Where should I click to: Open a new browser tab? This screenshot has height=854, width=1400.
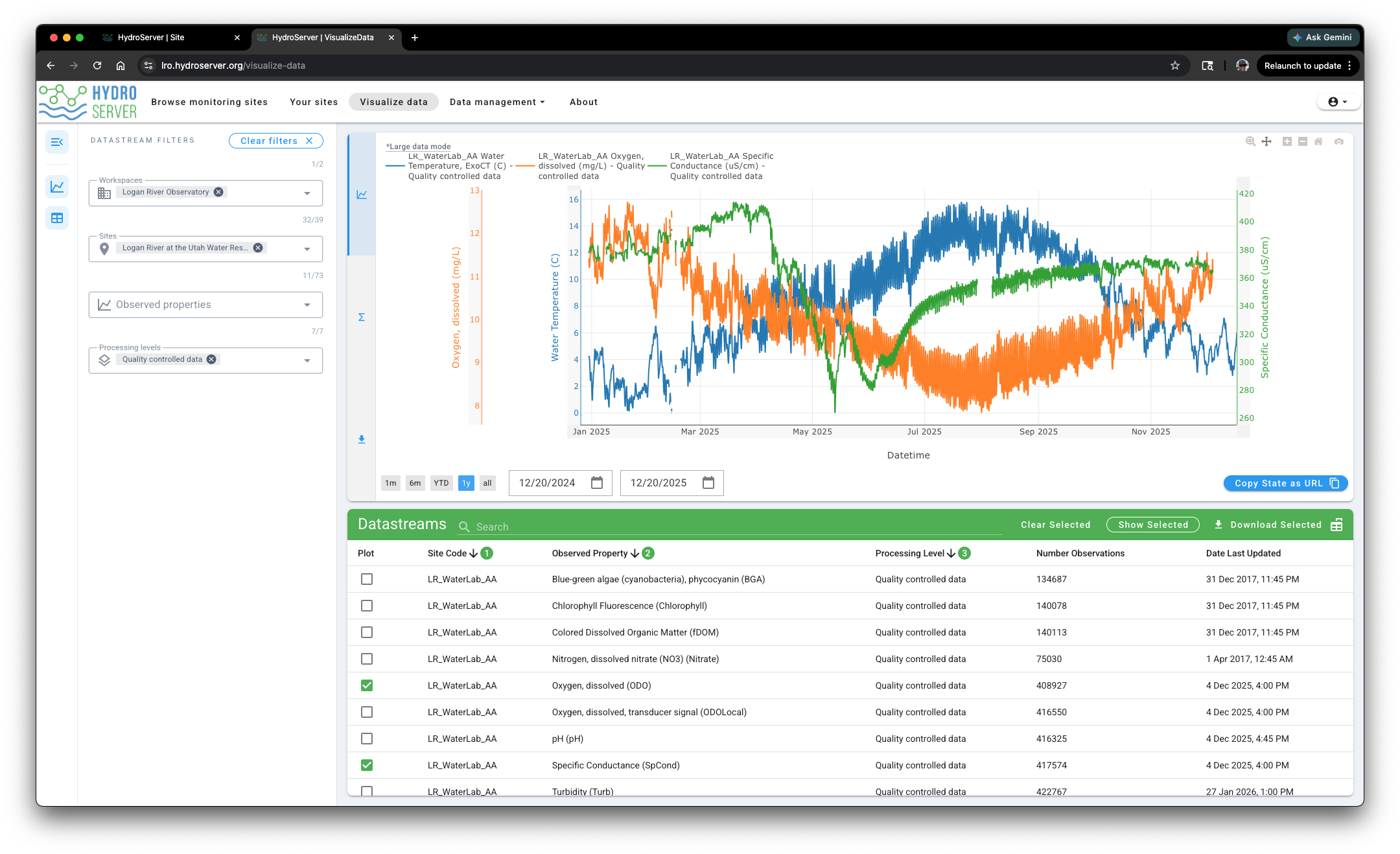[x=415, y=38]
